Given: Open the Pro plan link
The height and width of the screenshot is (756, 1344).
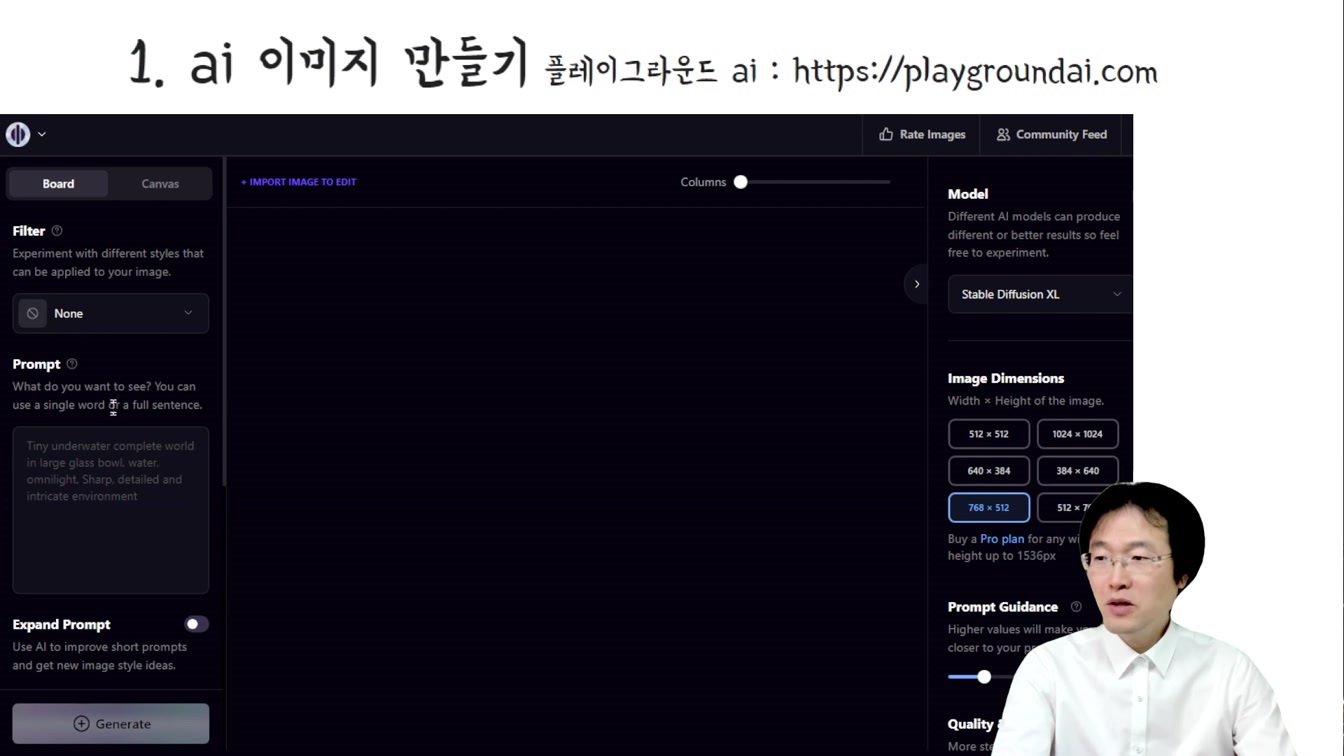Looking at the screenshot, I should click(x=1002, y=539).
